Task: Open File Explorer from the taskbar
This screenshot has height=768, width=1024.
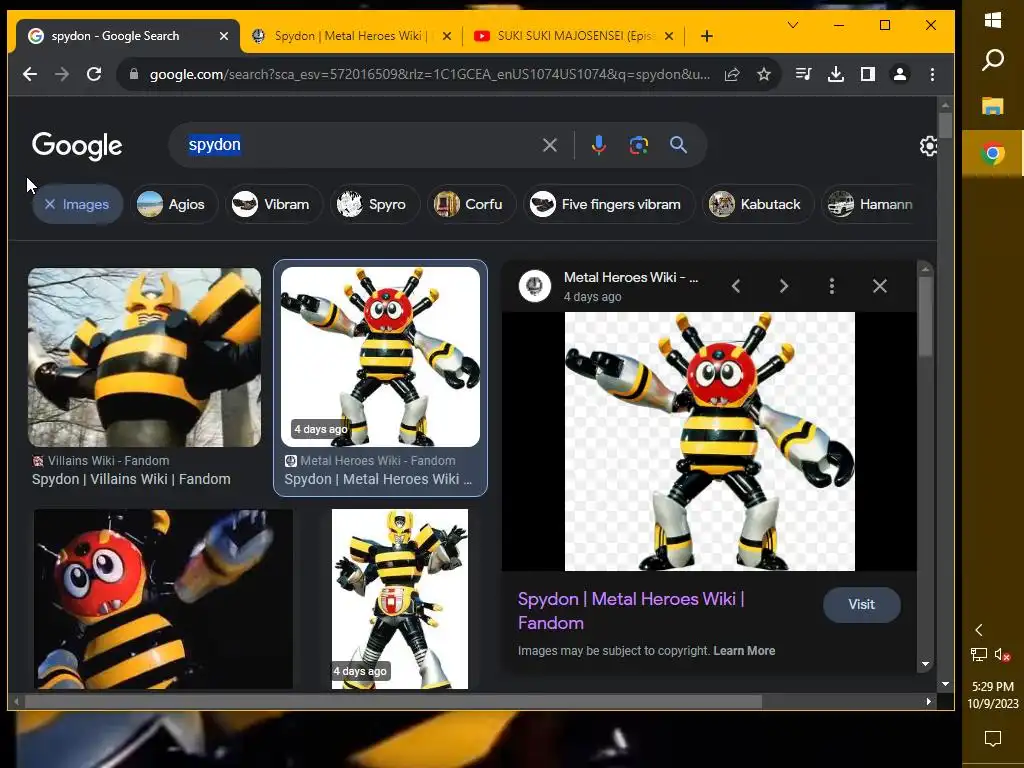Action: (x=993, y=106)
